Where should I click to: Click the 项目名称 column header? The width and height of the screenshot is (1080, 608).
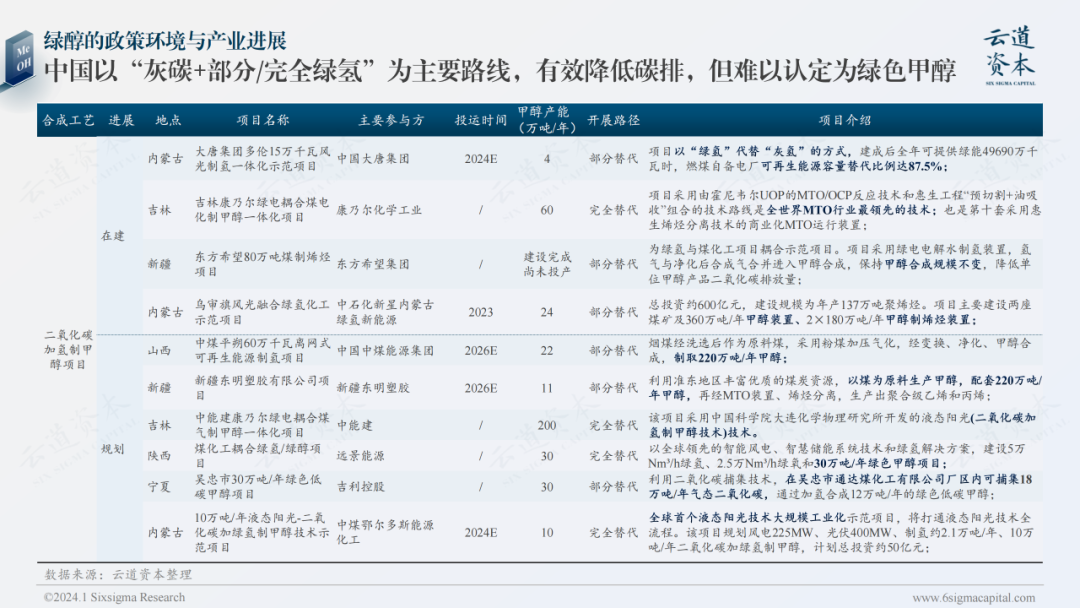click(x=262, y=120)
